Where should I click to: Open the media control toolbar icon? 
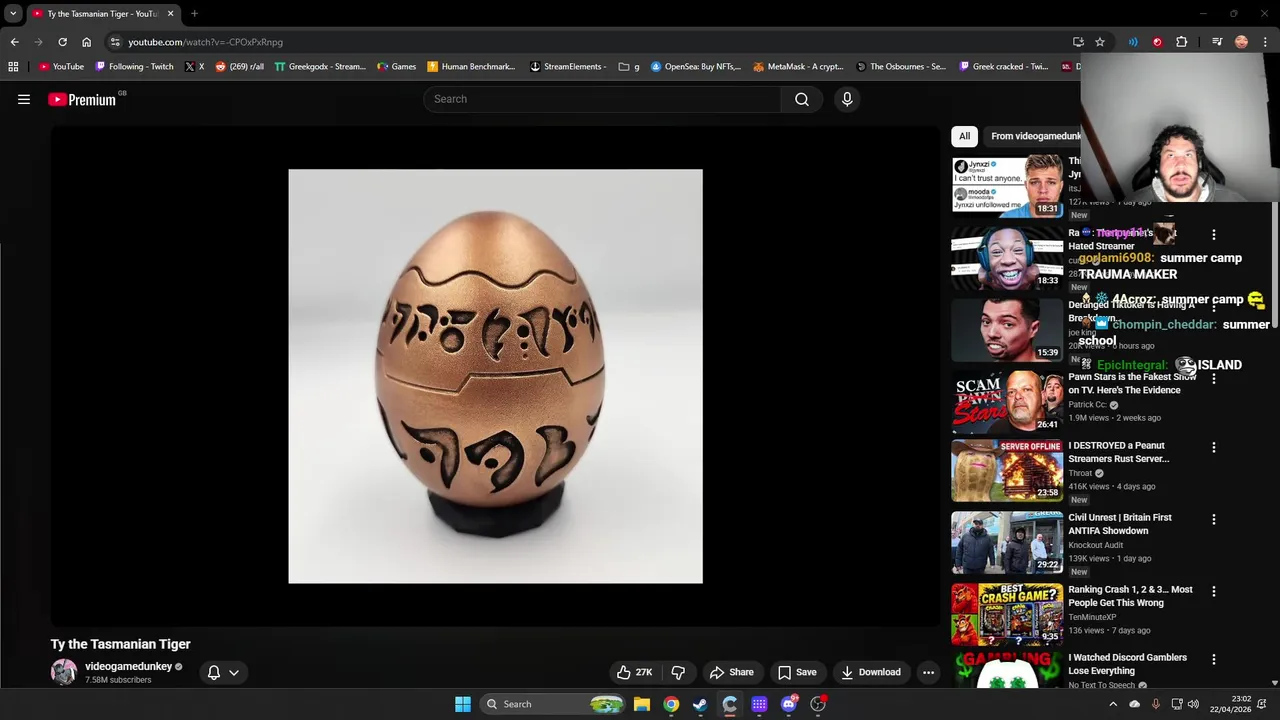(1217, 42)
